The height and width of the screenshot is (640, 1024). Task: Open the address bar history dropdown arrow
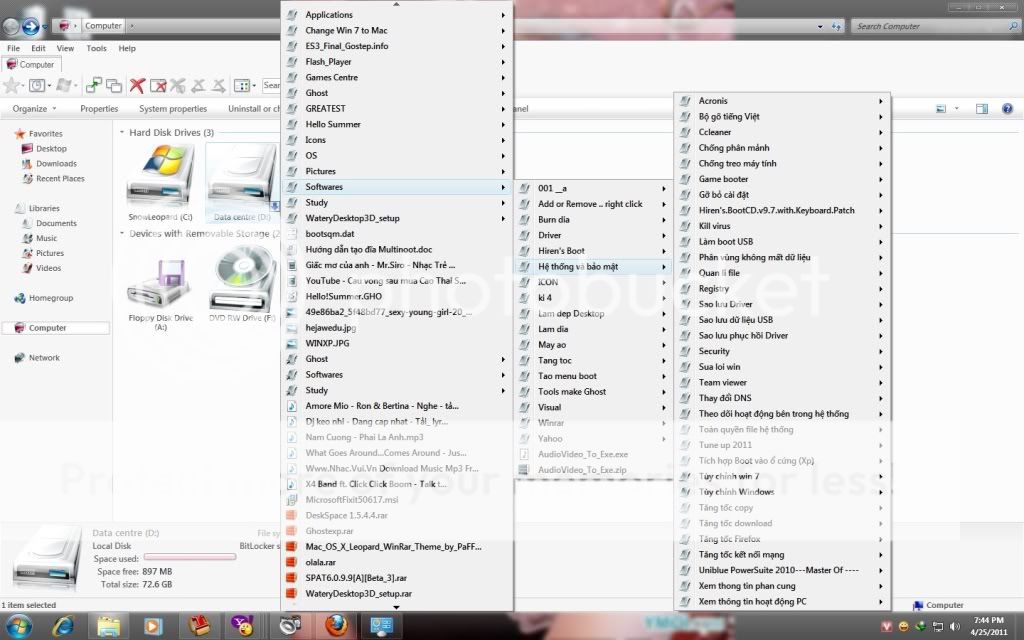[x=820, y=27]
